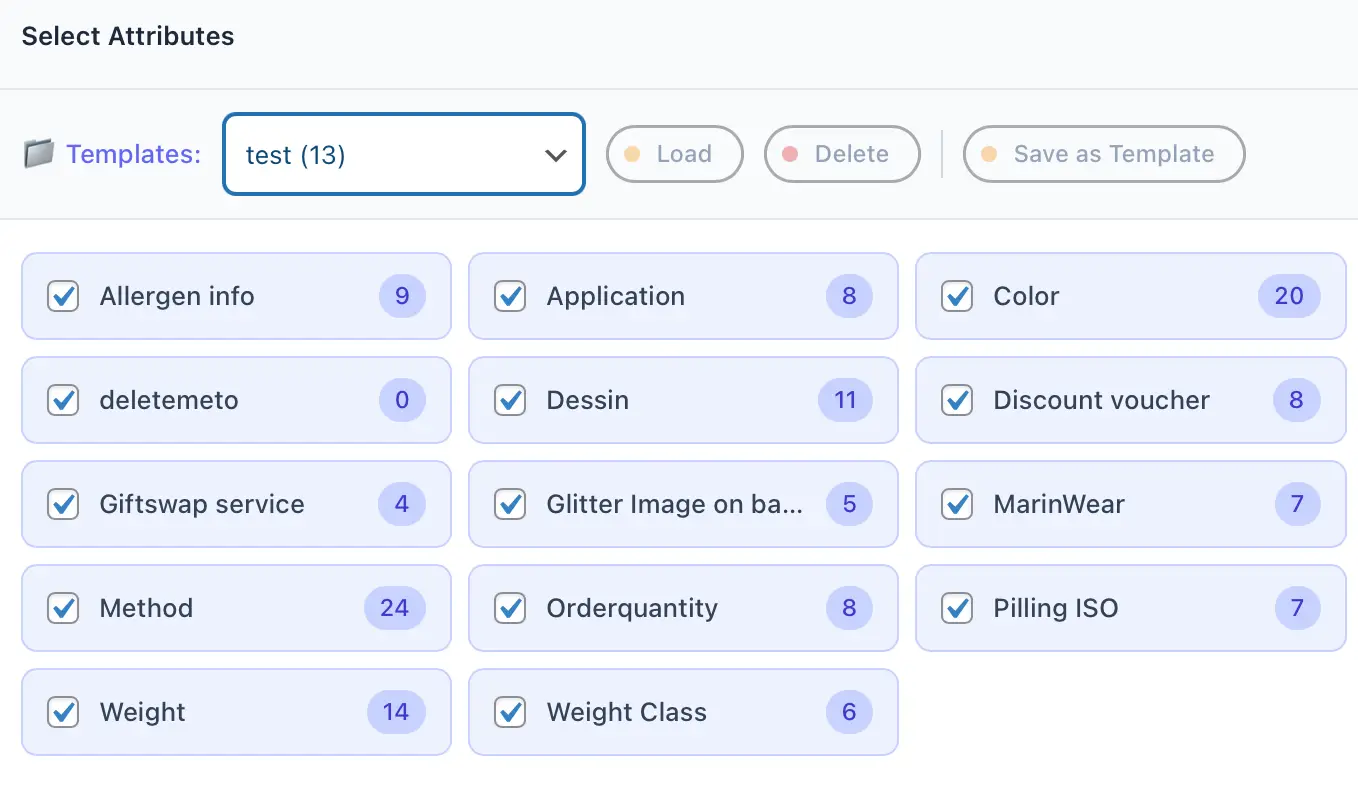The height and width of the screenshot is (788, 1358).
Task: Click the dropdown chevron arrow in template selector
Action: [x=555, y=156]
